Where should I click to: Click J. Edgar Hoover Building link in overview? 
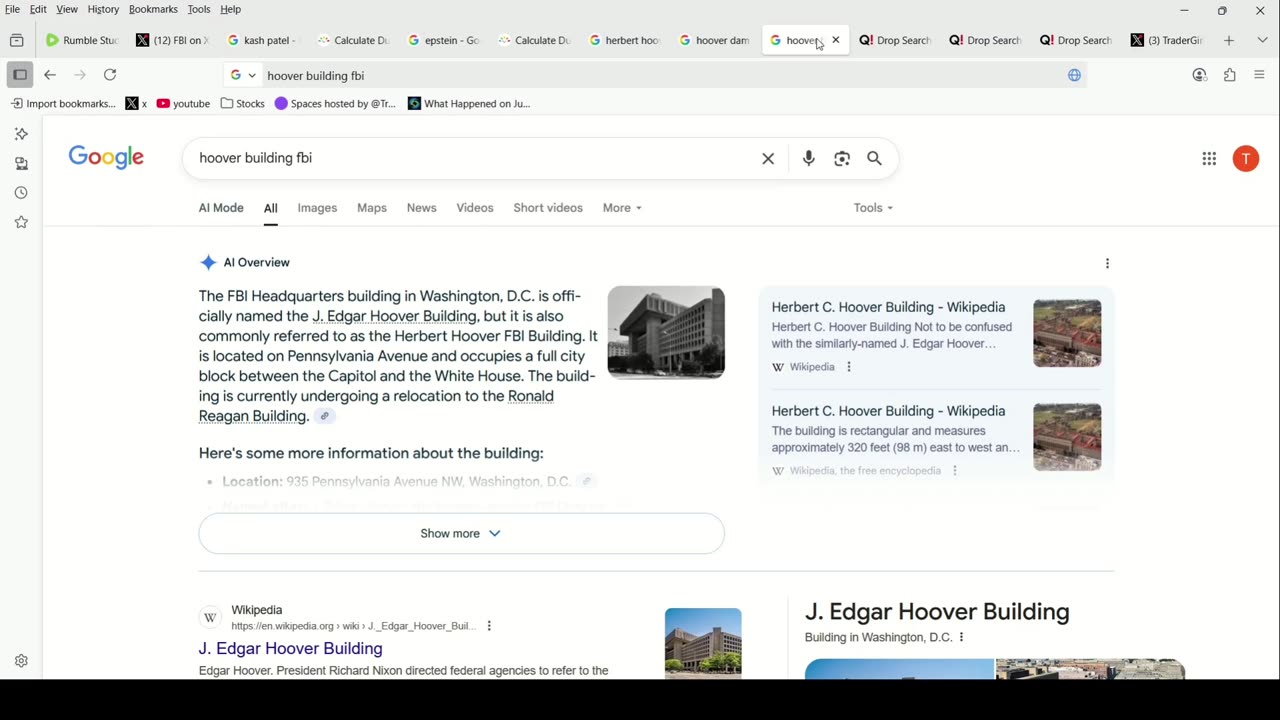tap(394, 316)
